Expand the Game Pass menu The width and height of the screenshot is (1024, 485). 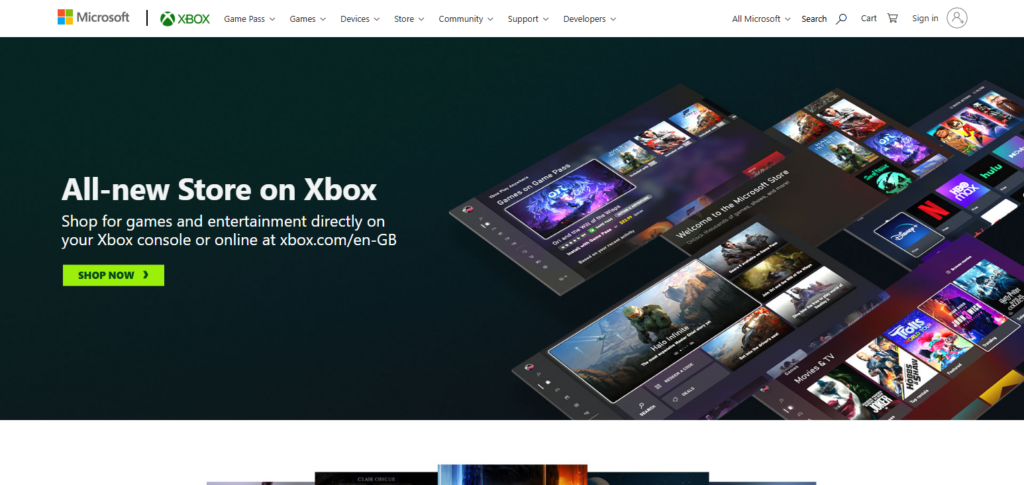[249, 19]
